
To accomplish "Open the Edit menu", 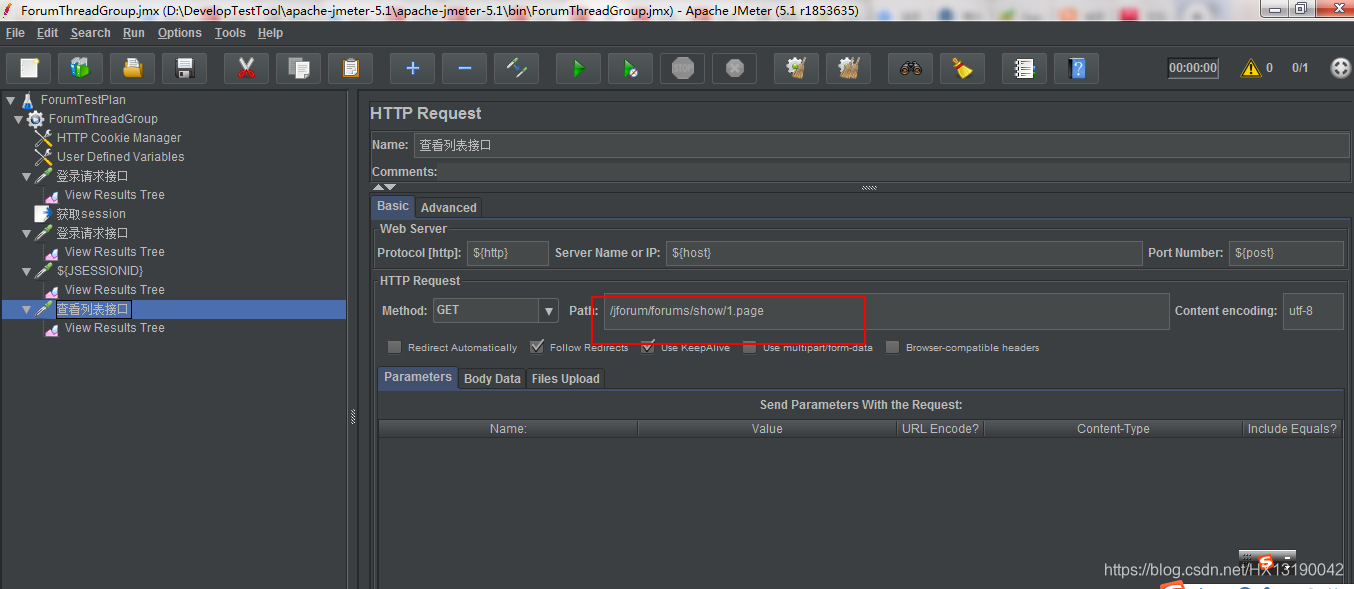I will tap(47, 33).
